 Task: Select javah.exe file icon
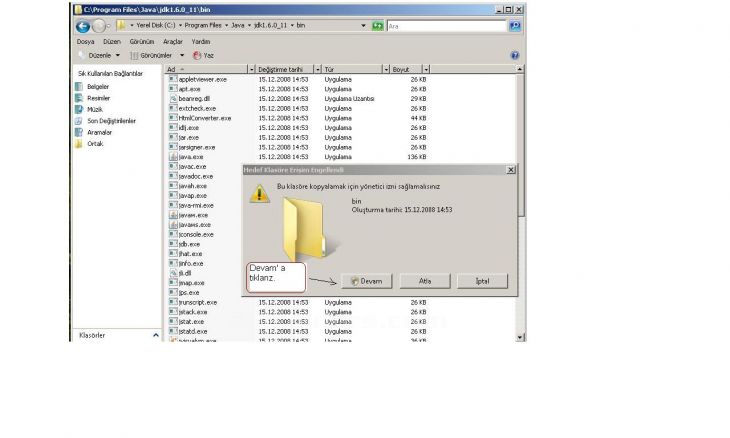click(x=173, y=186)
